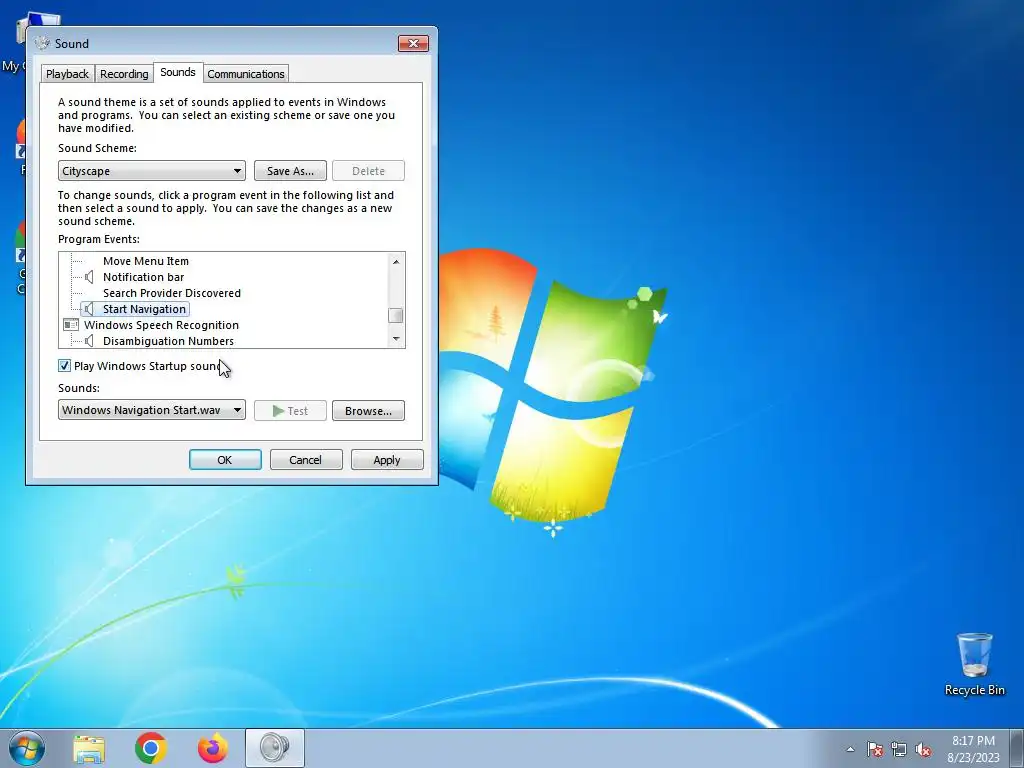Switch to the Playback tab
This screenshot has height=768, width=1024.
67,74
